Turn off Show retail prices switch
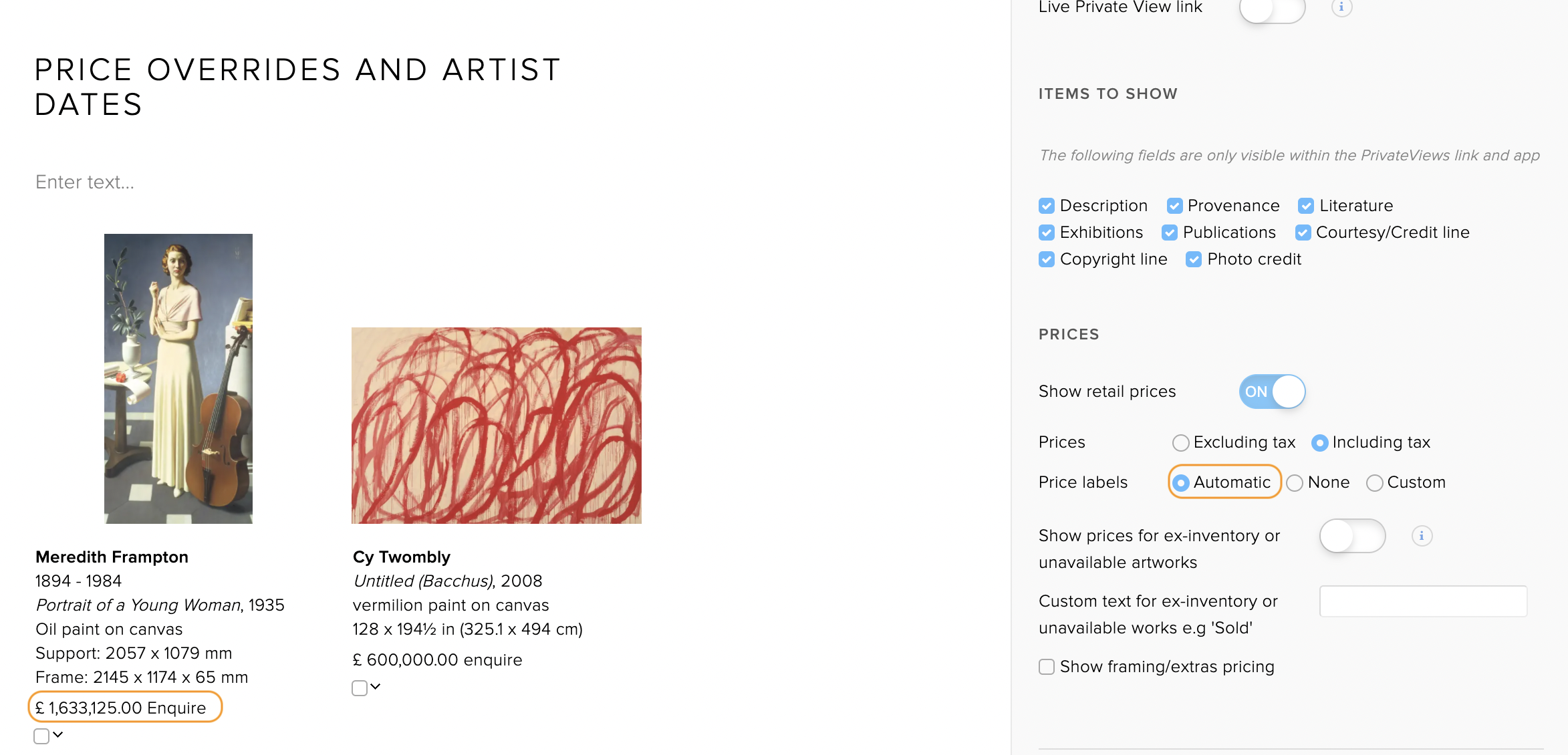This screenshot has height=755, width=1568. pyautogui.click(x=1272, y=392)
